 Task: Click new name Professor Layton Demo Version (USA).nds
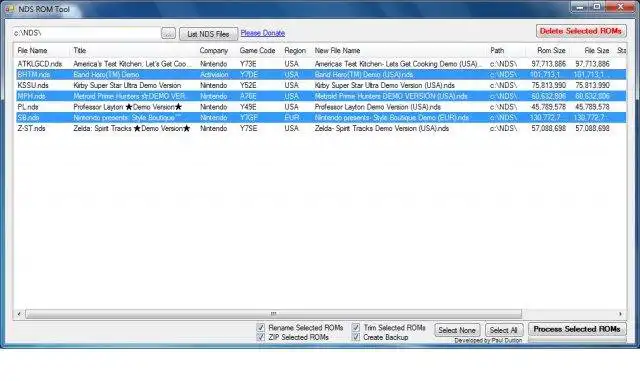pyautogui.click(x=378, y=107)
